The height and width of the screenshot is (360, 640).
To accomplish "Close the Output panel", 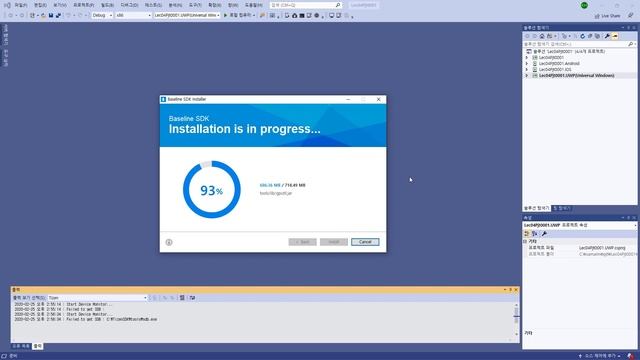I will click(x=516, y=290).
